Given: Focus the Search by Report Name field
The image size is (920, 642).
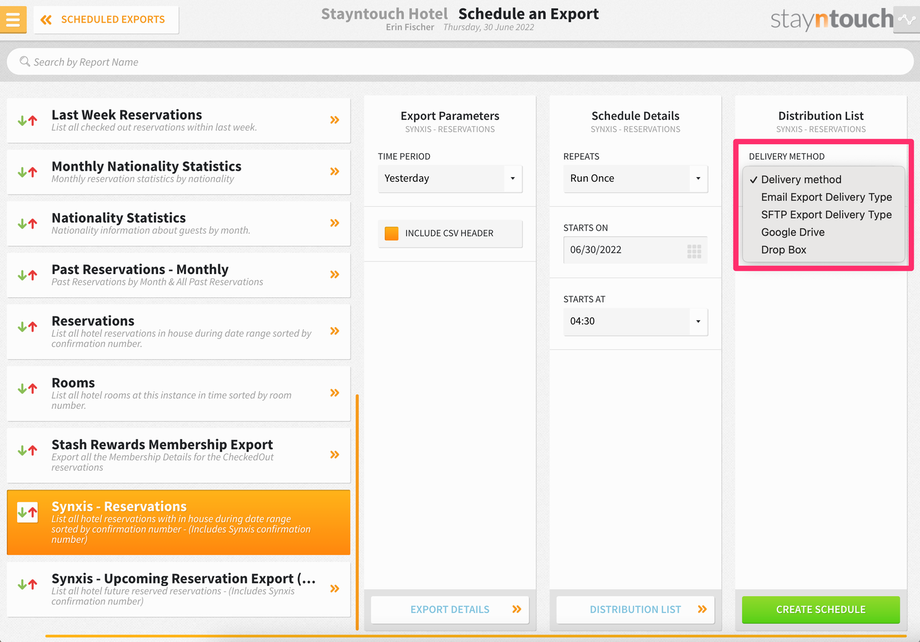Looking at the screenshot, I should [x=460, y=62].
